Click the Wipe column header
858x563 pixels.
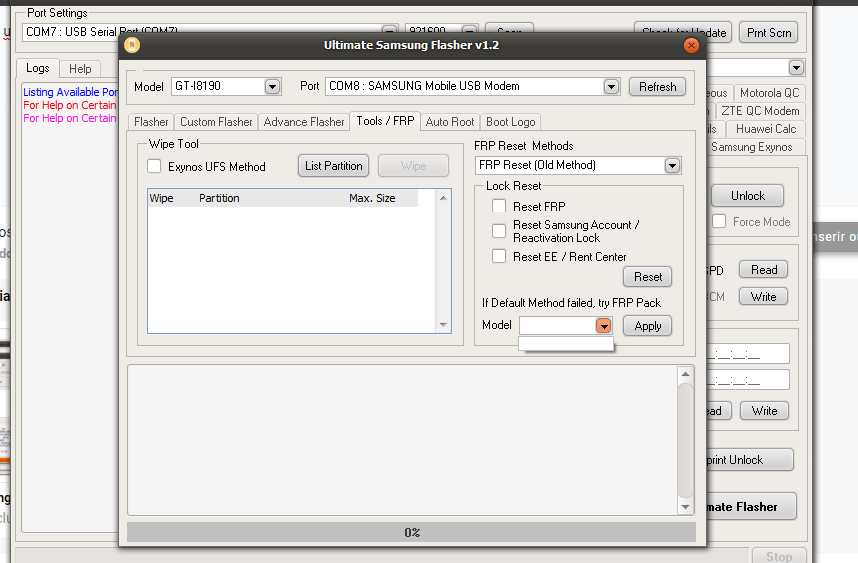click(x=161, y=198)
